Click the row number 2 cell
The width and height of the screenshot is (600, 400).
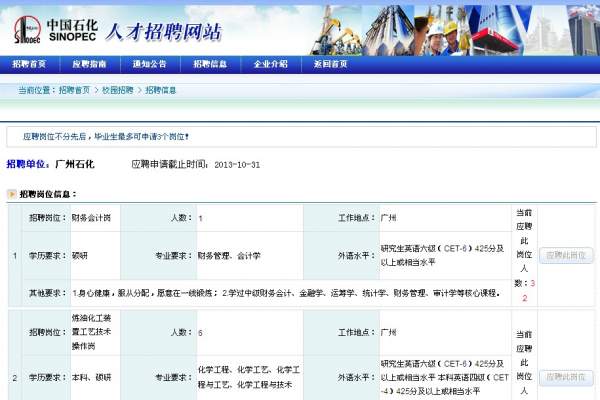15,378
